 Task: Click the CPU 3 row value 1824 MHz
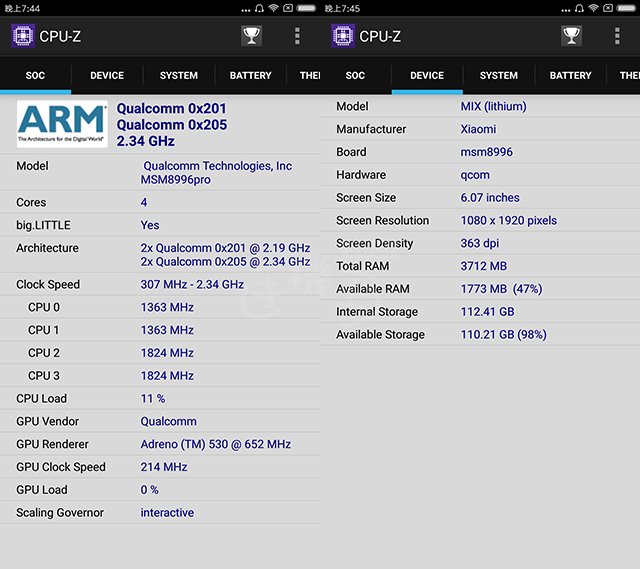click(167, 376)
